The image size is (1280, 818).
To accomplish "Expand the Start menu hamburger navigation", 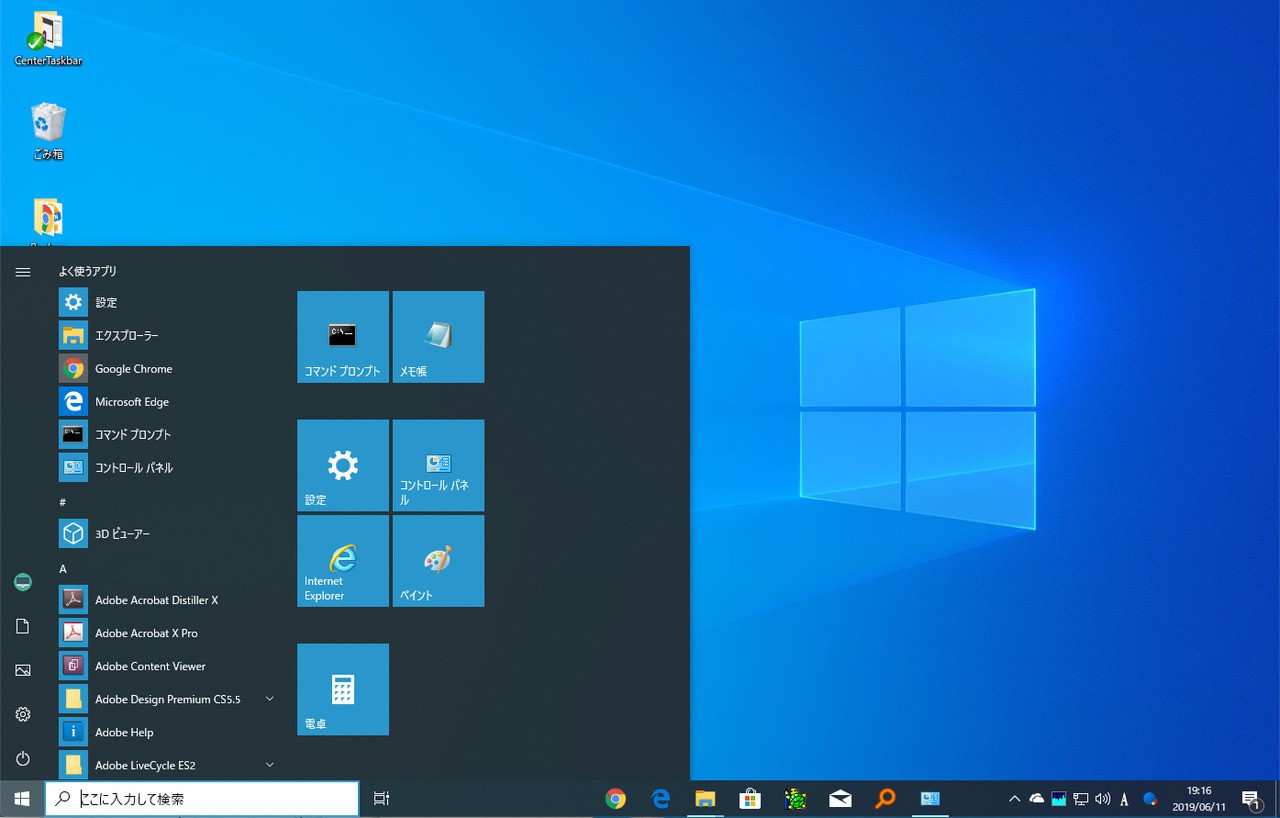I will (x=23, y=272).
